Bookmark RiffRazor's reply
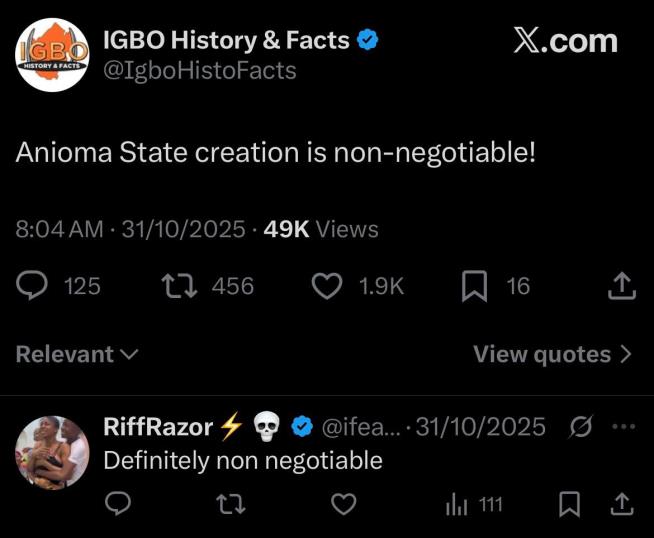The image size is (654, 538). 569,505
